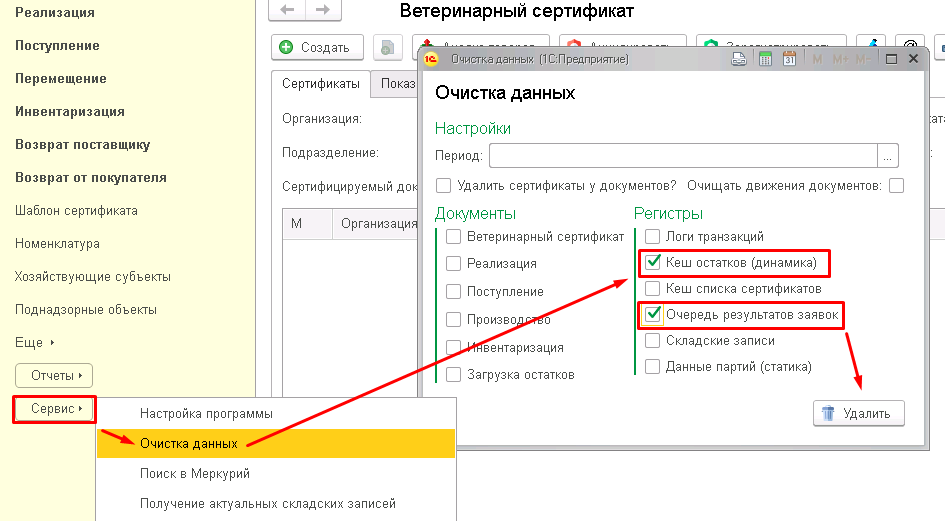Click the M- memory button in title bar
The width and height of the screenshot is (945, 521).
[862, 59]
